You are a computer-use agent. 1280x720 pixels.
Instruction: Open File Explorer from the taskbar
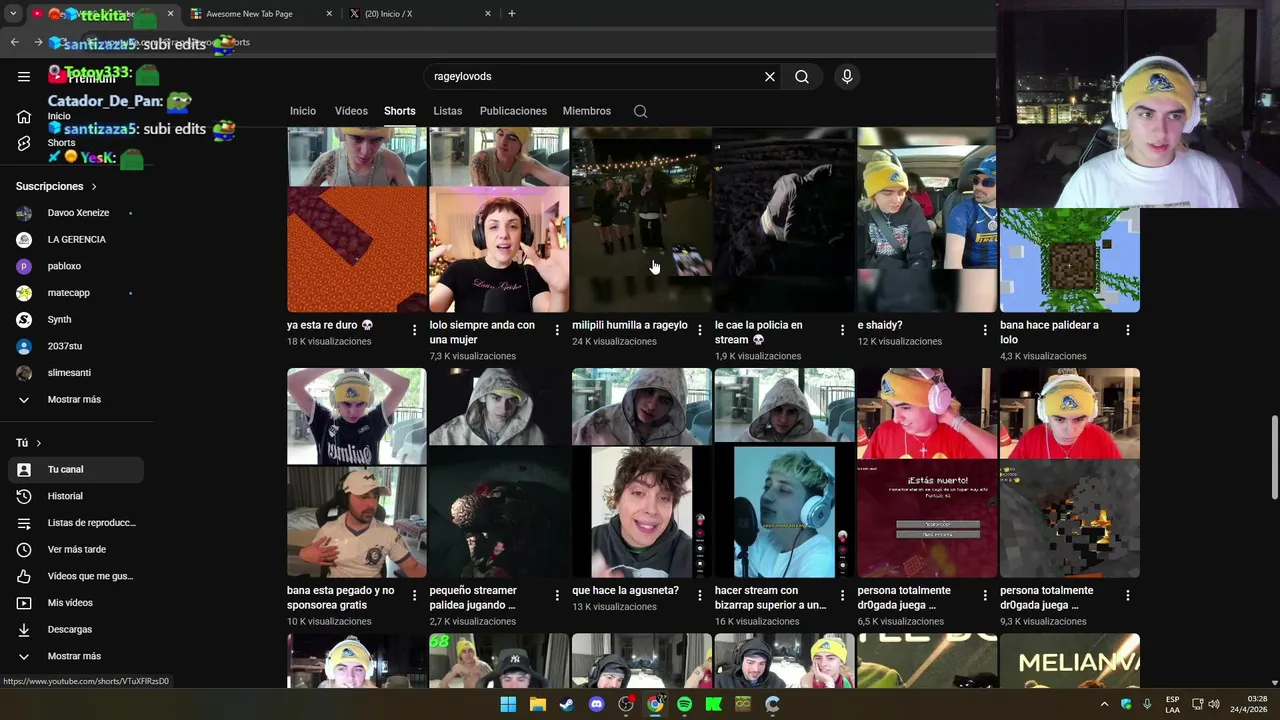click(x=538, y=704)
